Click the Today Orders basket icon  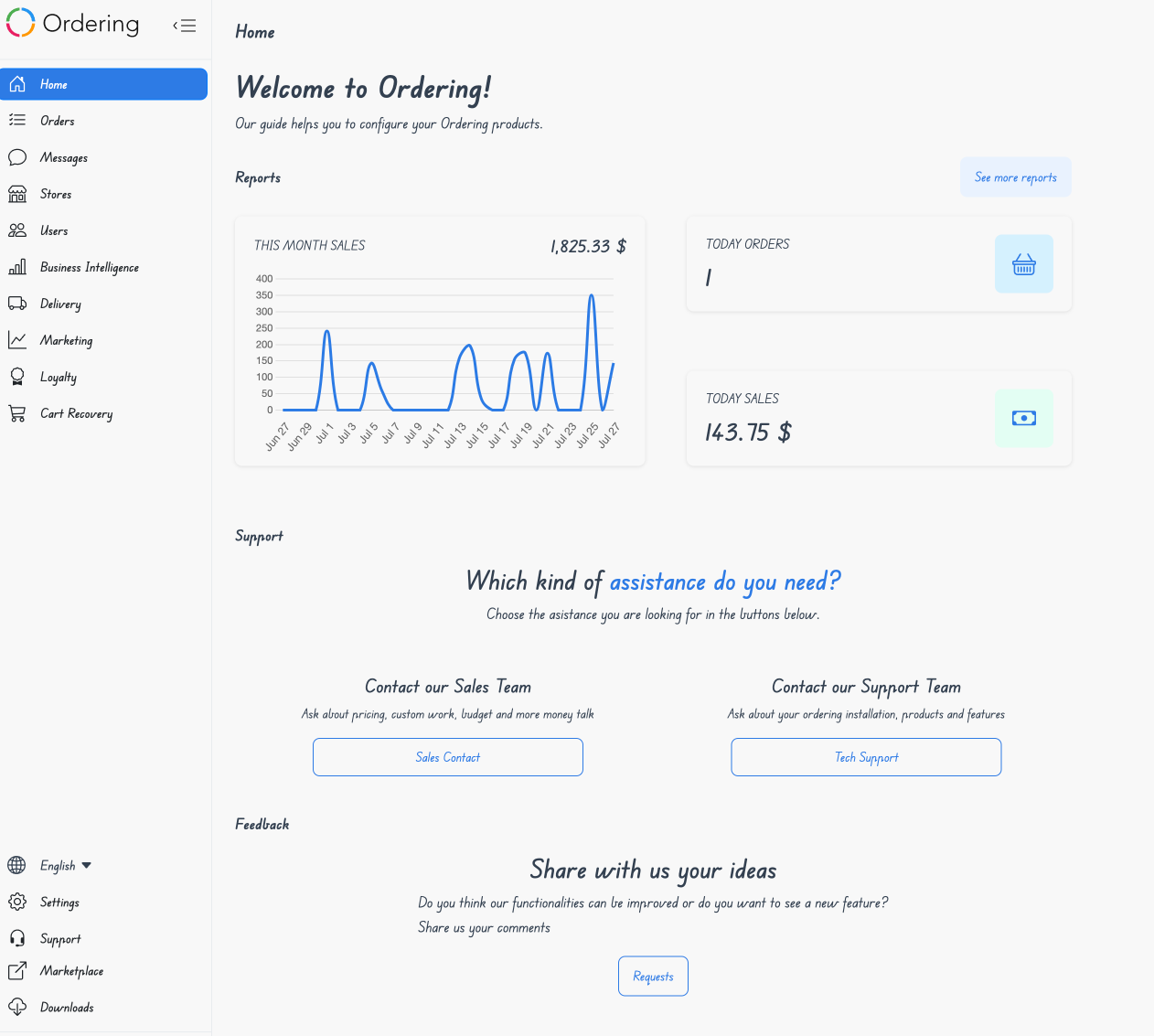point(1024,264)
